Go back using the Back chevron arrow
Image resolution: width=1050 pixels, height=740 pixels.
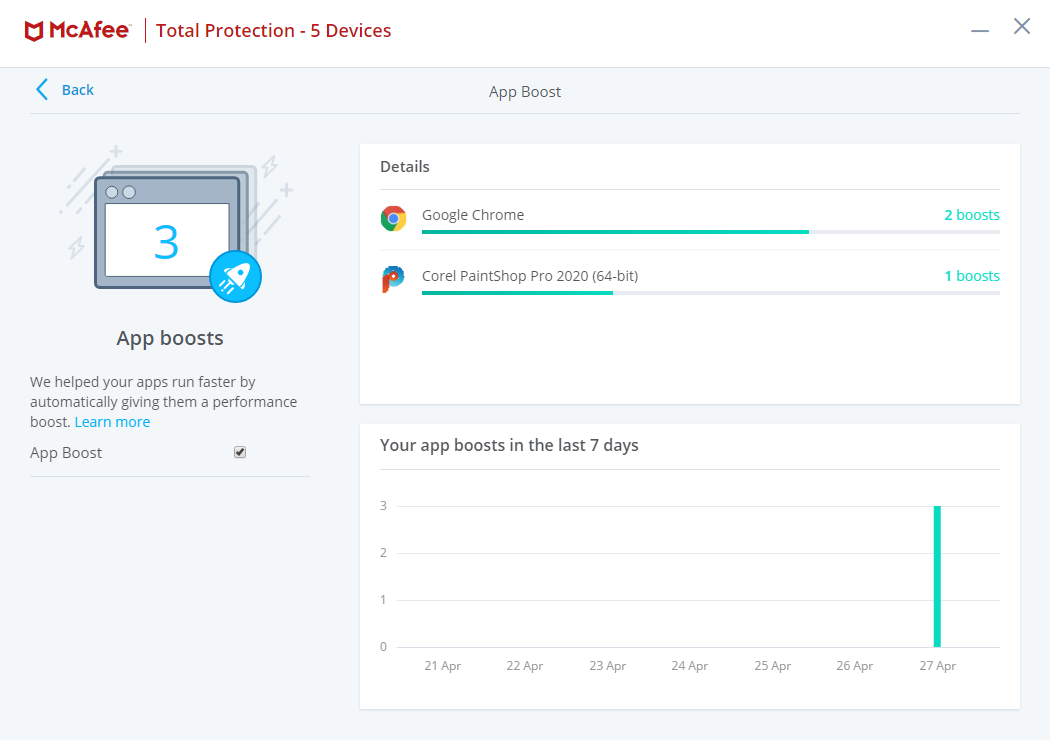click(42, 90)
